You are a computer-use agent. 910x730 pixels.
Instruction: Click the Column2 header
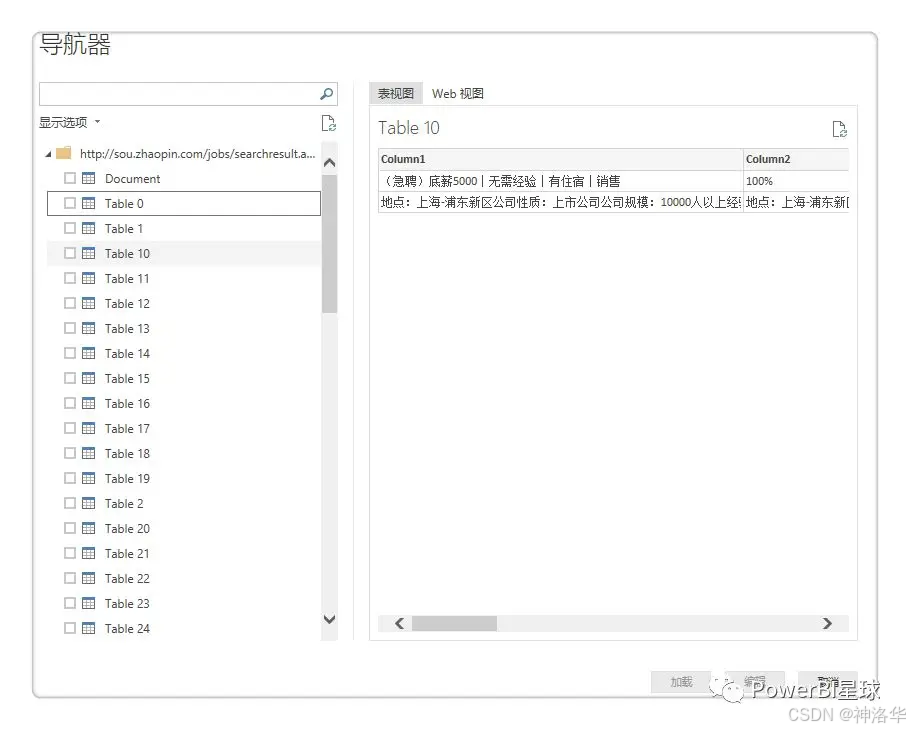coord(796,159)
